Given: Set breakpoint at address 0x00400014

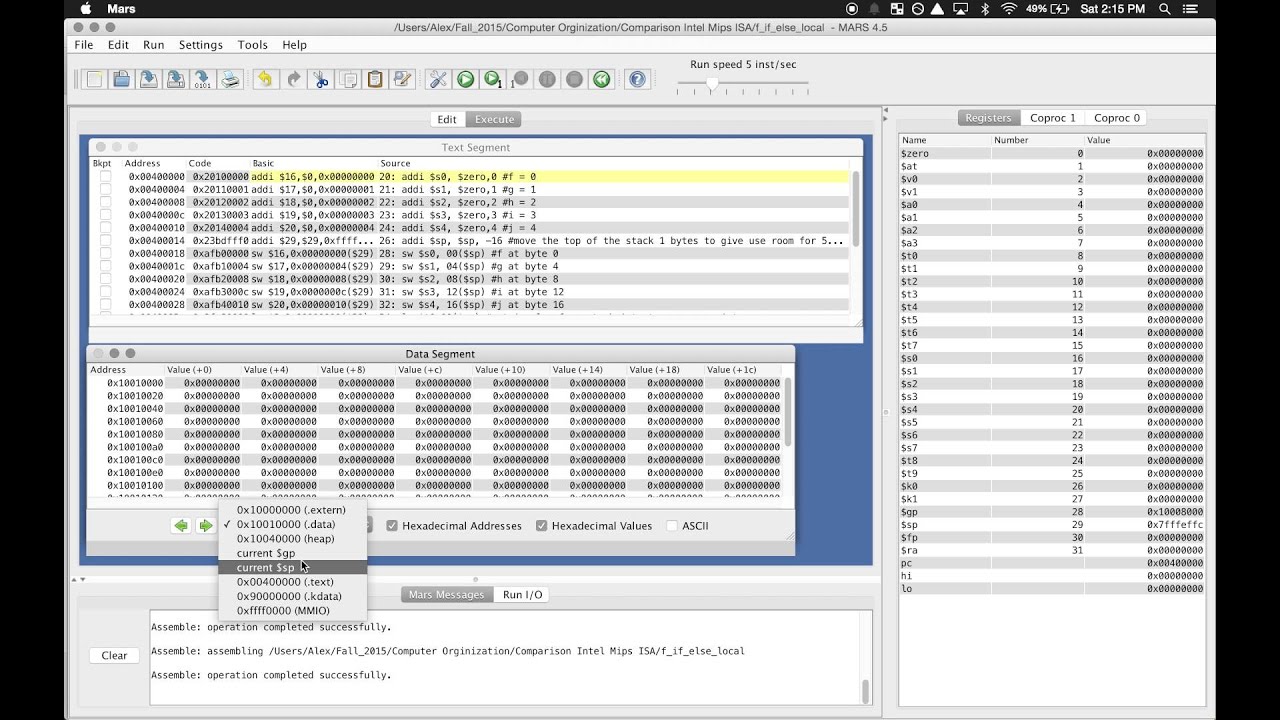Looking at the screenshot, I should coord(105,241).
